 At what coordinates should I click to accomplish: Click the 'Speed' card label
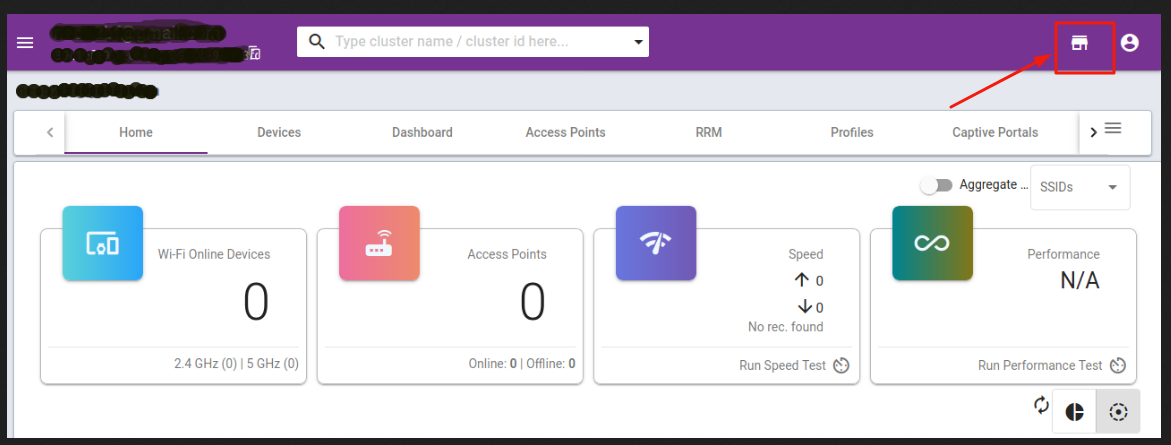pyautogui.click(x=806, y=254)
